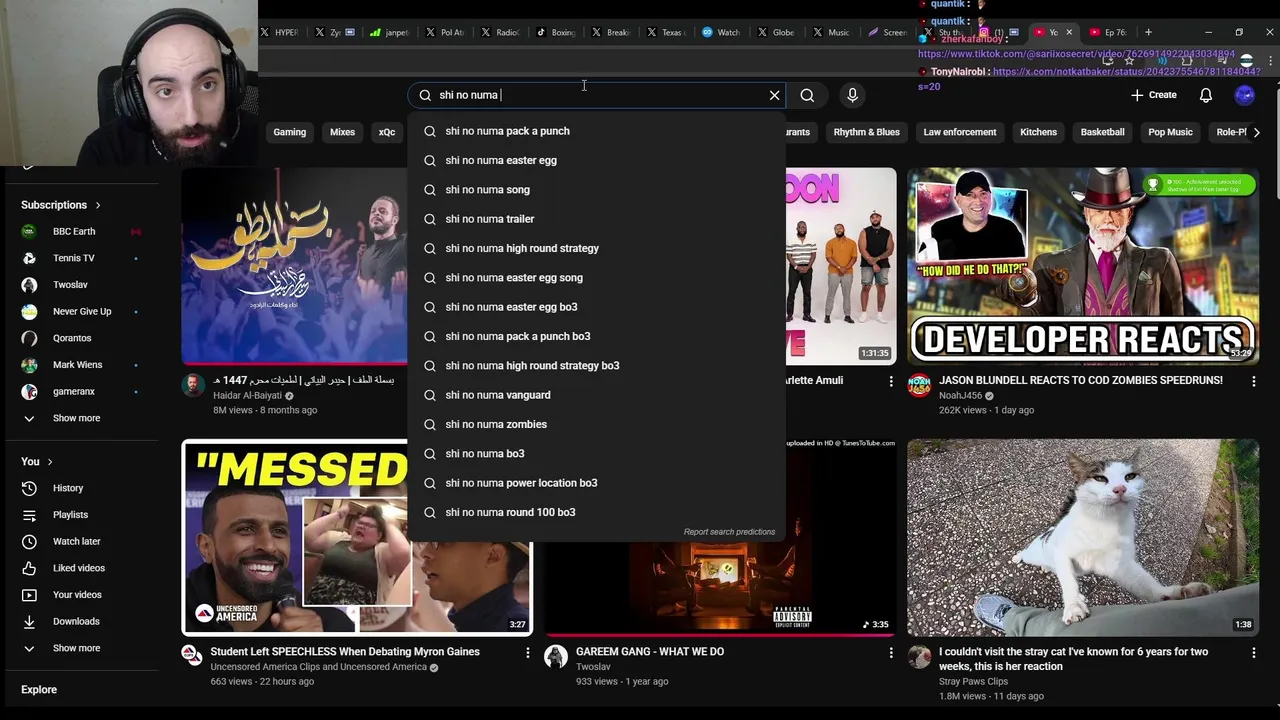Choose suggestion shi no numa easter egg
The width and height of the screenshot is (1280, 720).
click(x=597, y=160)
